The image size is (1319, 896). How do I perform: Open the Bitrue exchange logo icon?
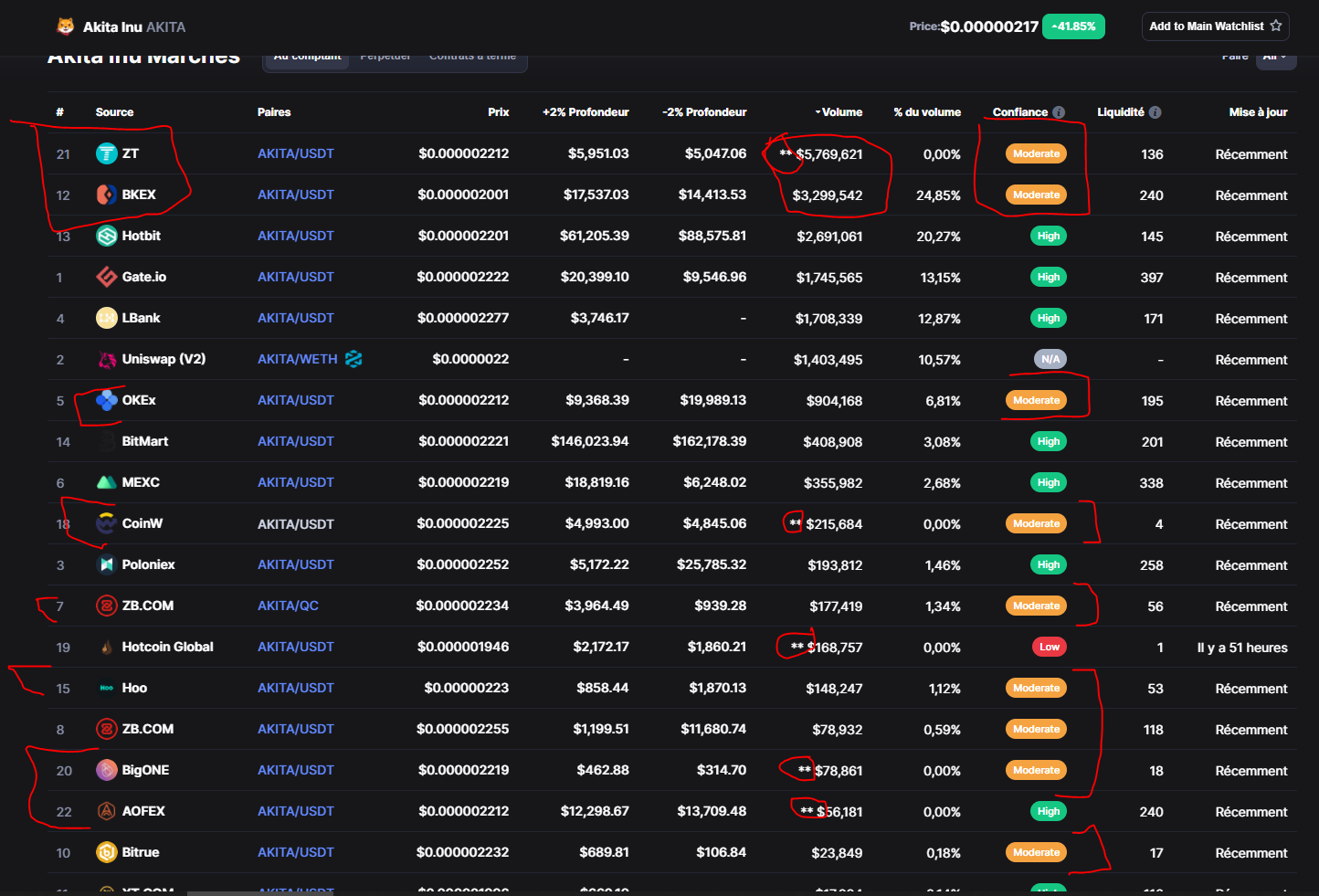(107, 852)
